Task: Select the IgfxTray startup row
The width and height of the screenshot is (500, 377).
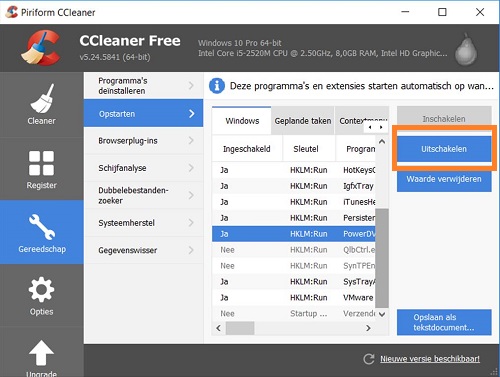Action: coord(294,186)
